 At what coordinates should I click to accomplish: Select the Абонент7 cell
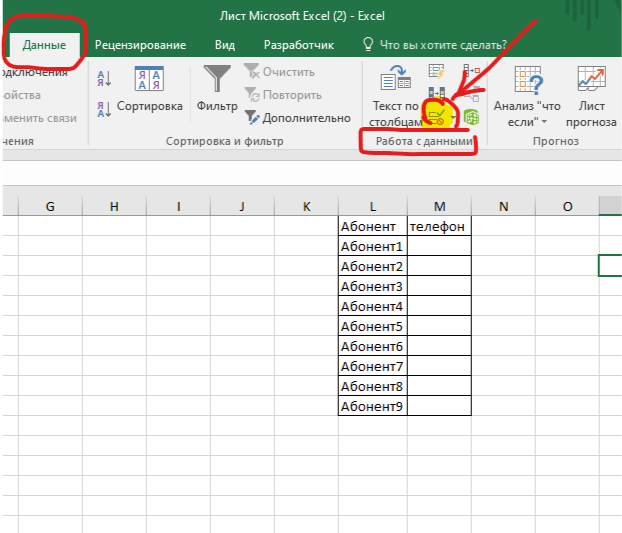pos(373,366)
